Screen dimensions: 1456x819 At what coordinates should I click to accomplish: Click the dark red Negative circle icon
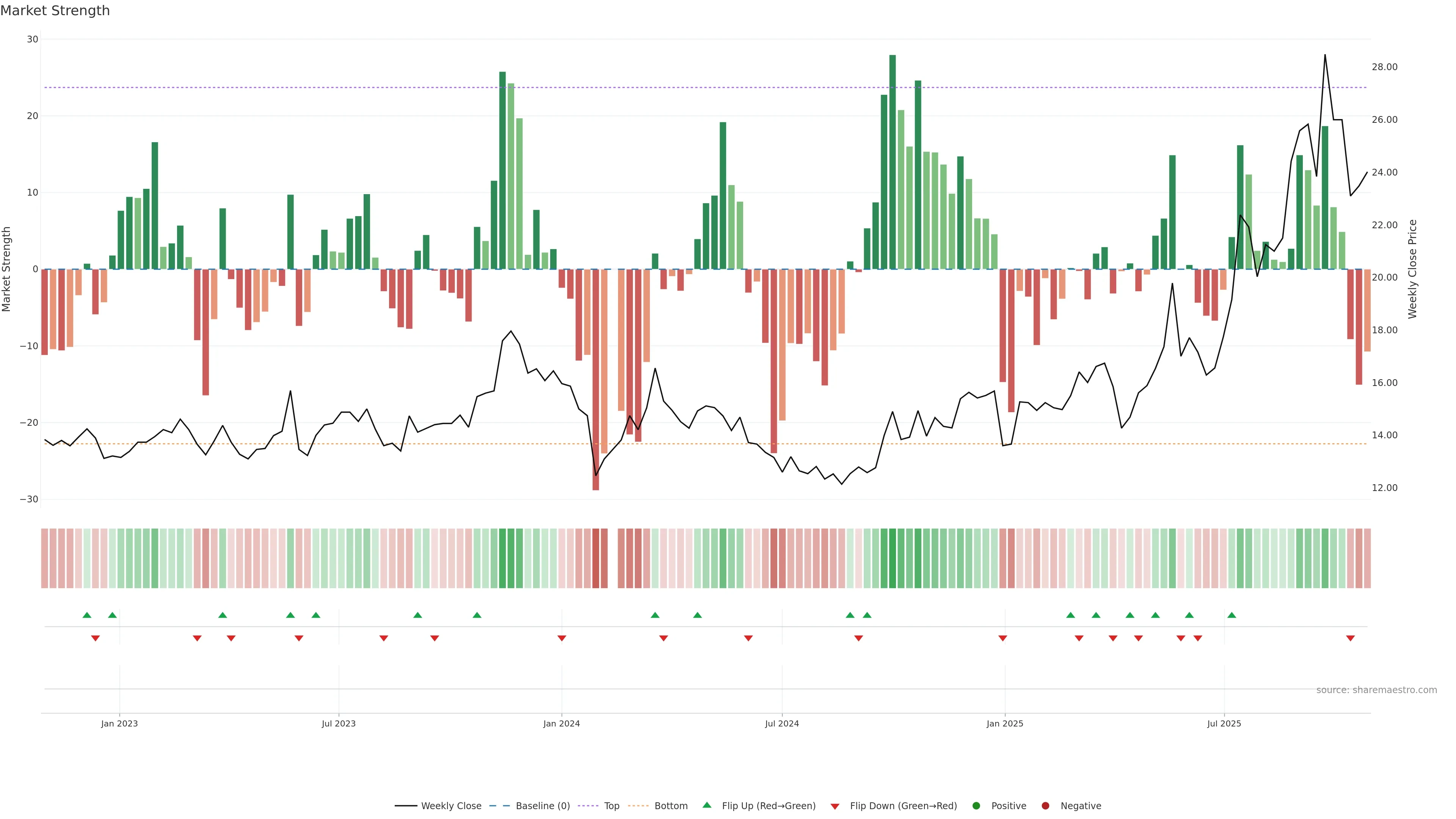coord(1045,805)
